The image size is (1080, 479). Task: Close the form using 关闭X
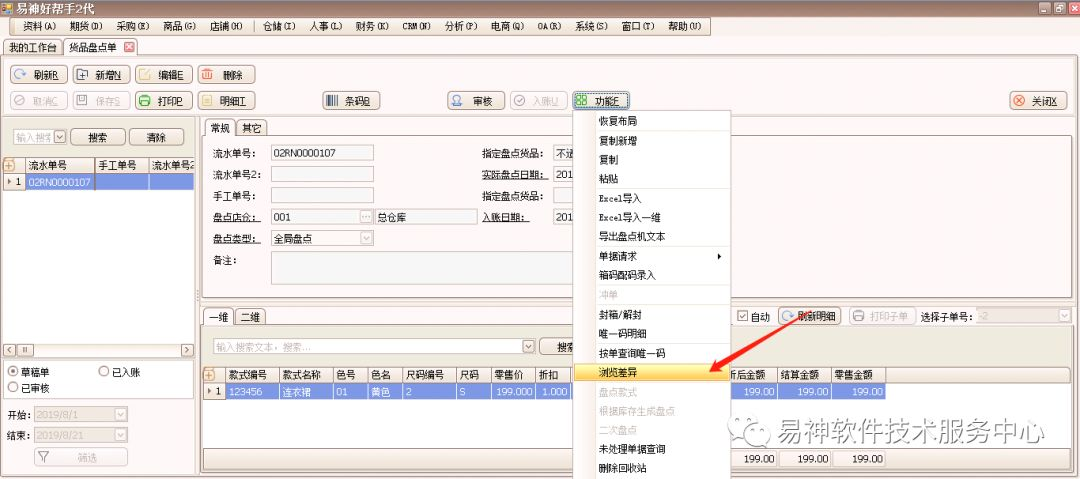click(x=1039, y=101)
